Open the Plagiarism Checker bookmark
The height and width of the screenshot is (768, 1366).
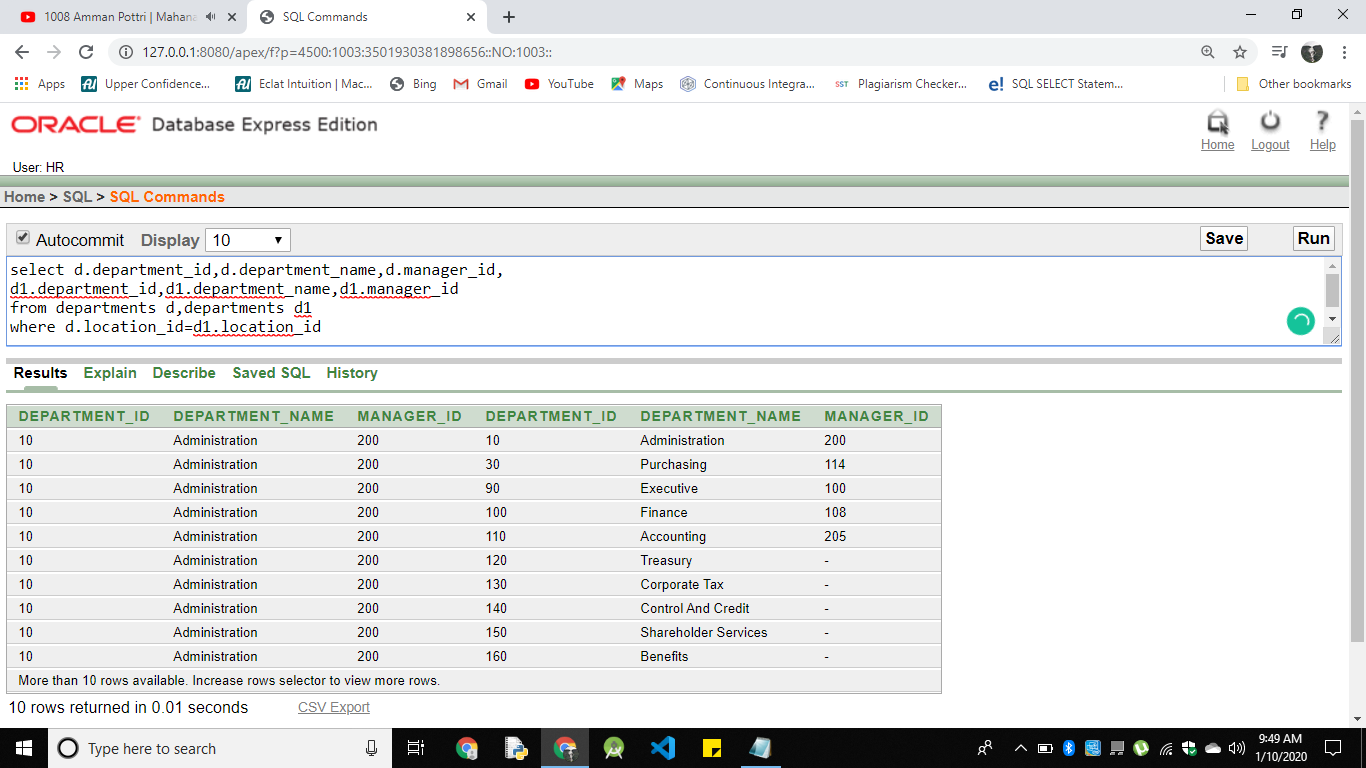pyautogui.click(x=900, y=84)
